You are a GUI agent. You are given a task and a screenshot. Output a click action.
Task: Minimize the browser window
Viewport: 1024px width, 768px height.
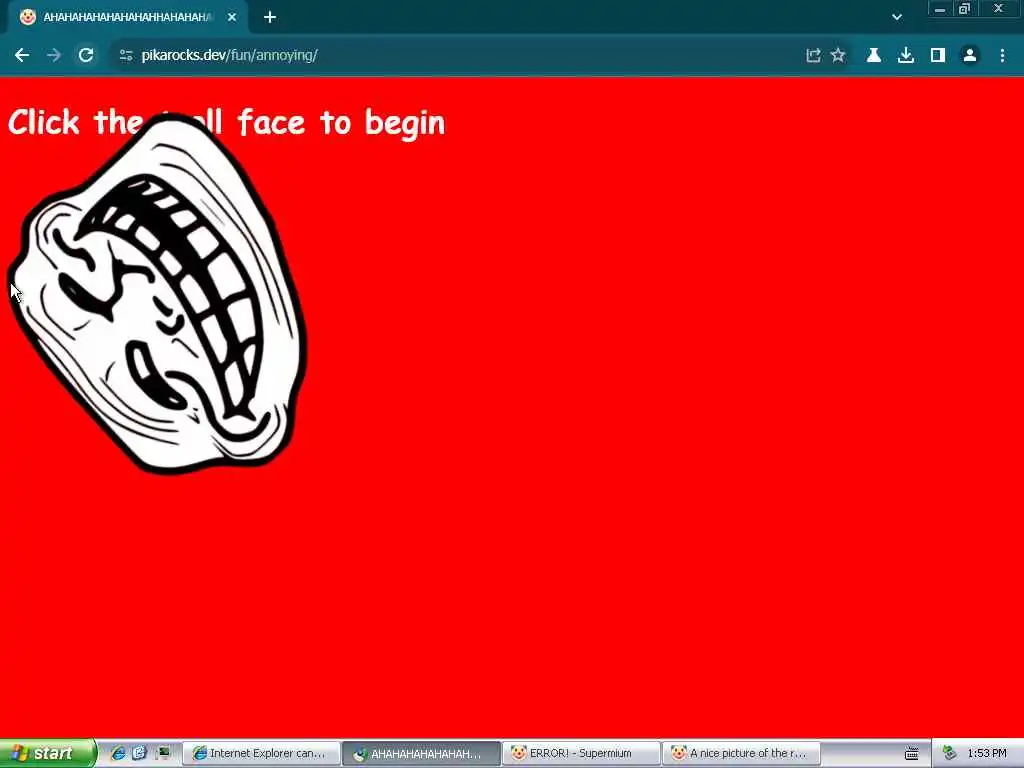pyautogui.click(x=940, y=9)
